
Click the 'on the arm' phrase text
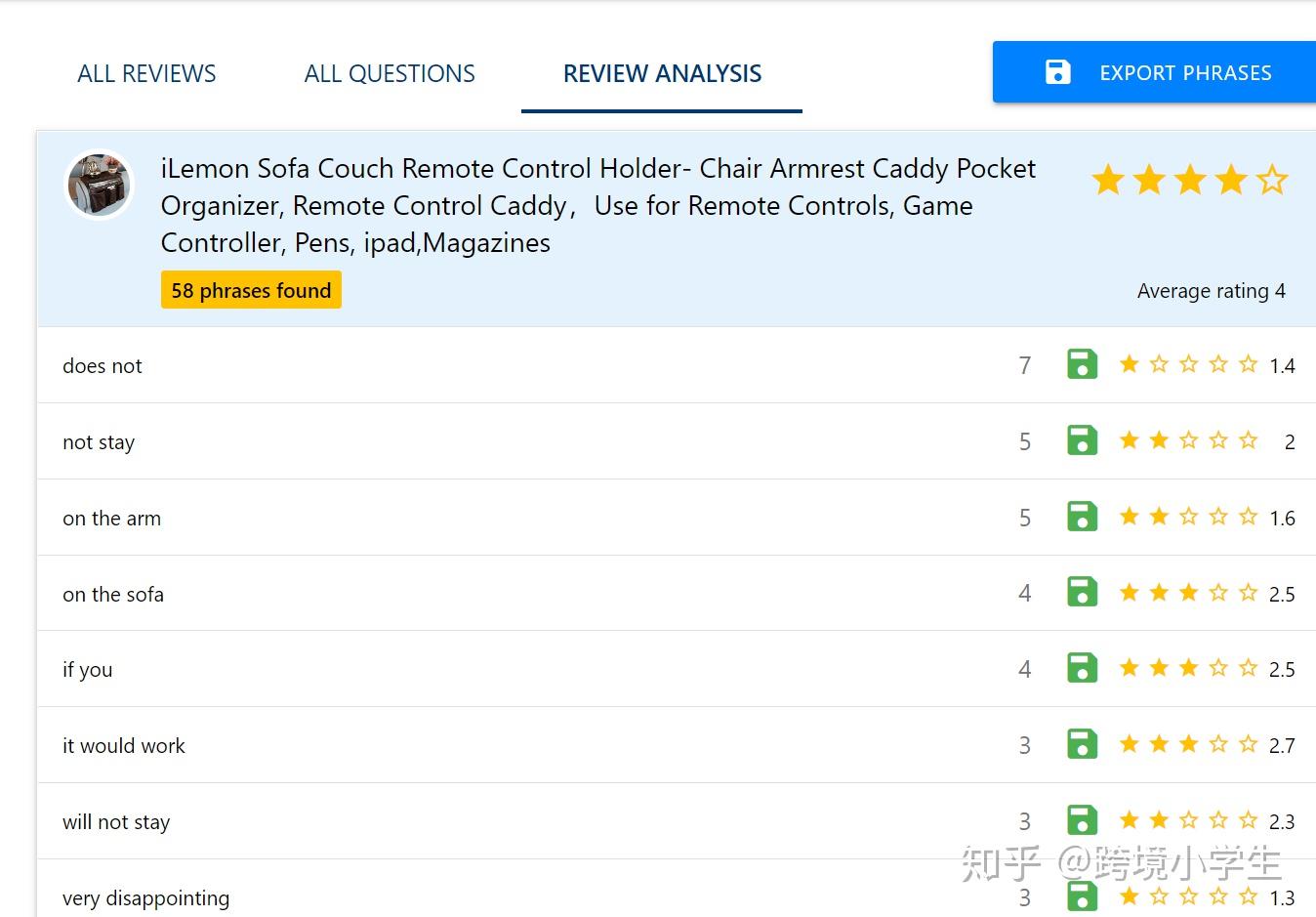click(112, 519)
